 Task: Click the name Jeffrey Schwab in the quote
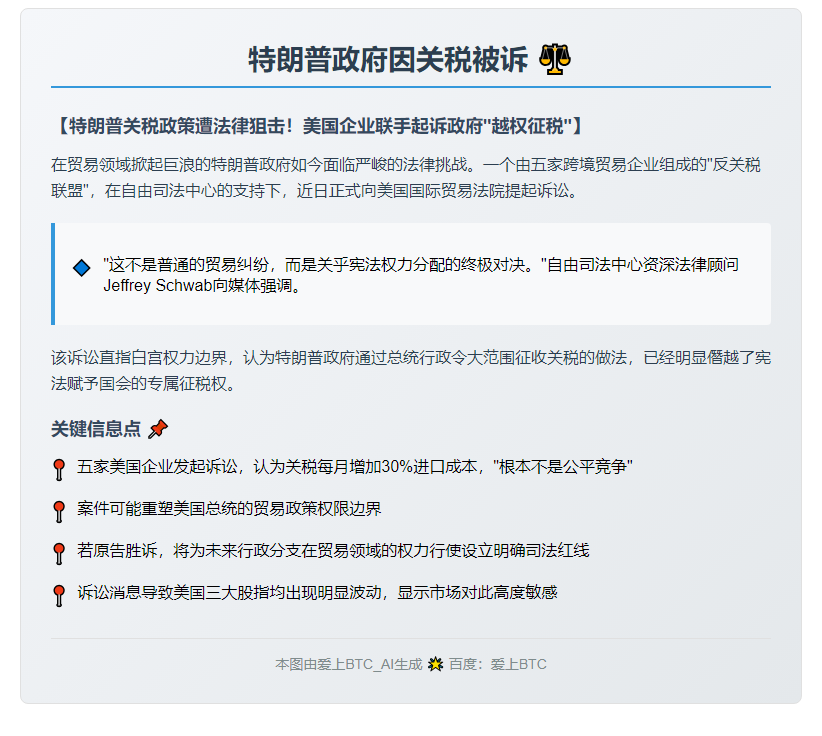tap(158, 286)
